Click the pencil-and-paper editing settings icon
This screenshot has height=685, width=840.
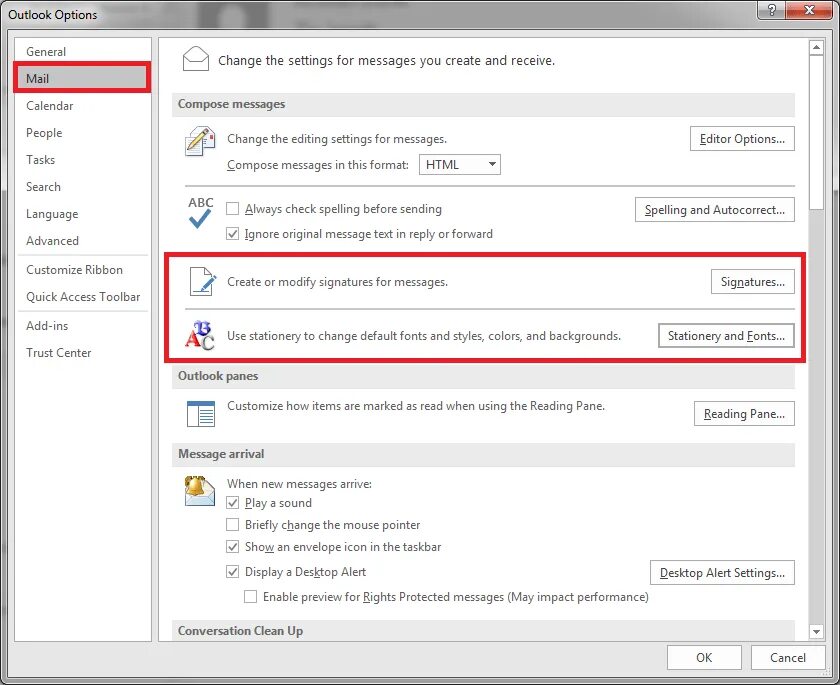tap(200, 141)
